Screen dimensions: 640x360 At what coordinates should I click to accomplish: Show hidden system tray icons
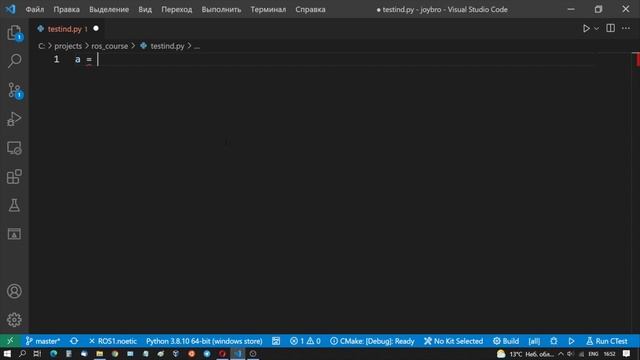561,354
